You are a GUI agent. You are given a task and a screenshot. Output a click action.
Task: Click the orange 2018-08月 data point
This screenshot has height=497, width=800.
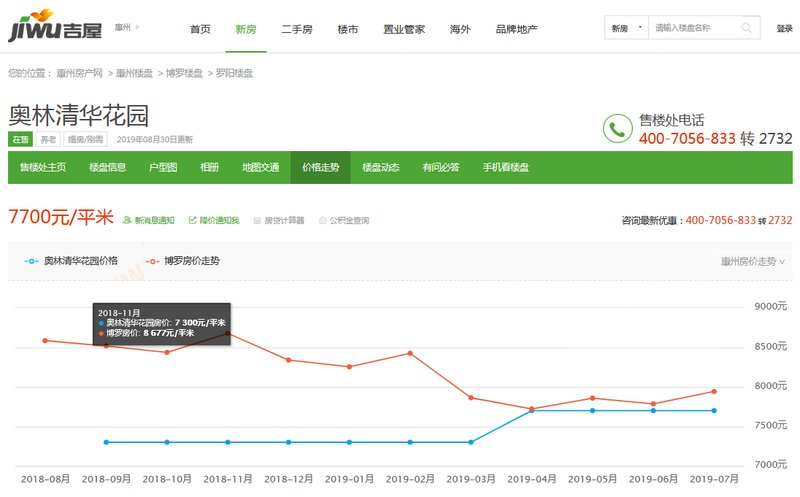click(45, 341)
